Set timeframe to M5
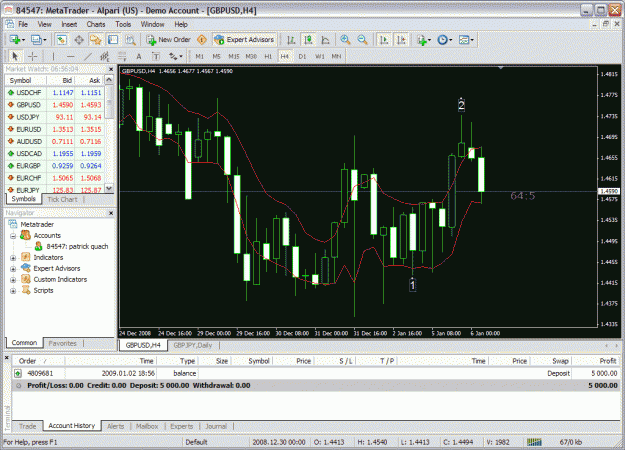 click(x=216, y=56)
